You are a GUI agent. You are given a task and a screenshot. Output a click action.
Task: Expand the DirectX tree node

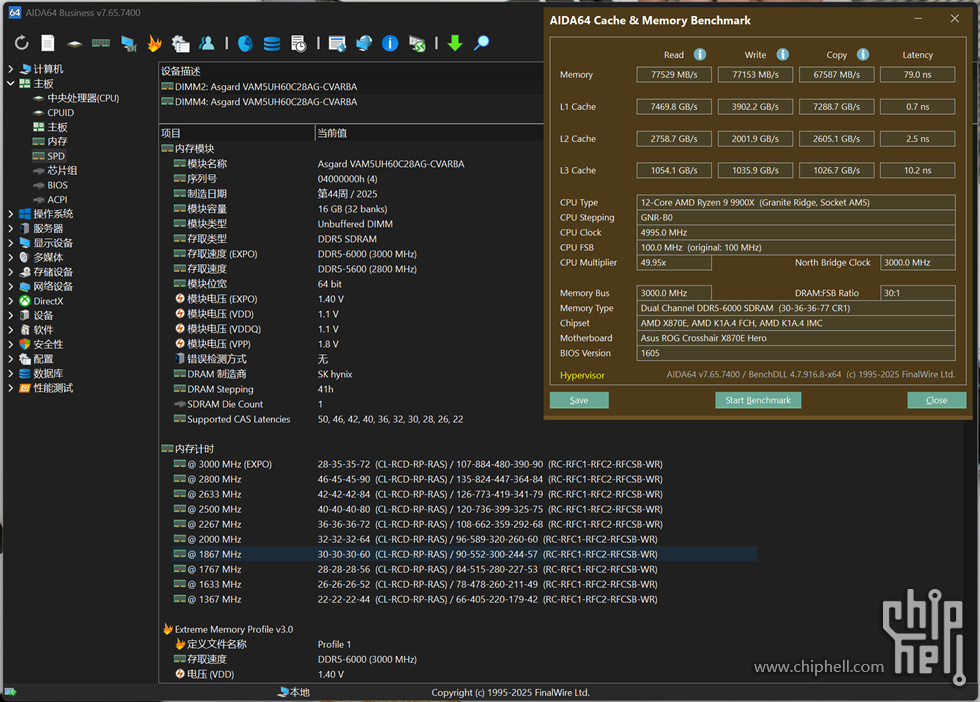[x=11, y=301]
